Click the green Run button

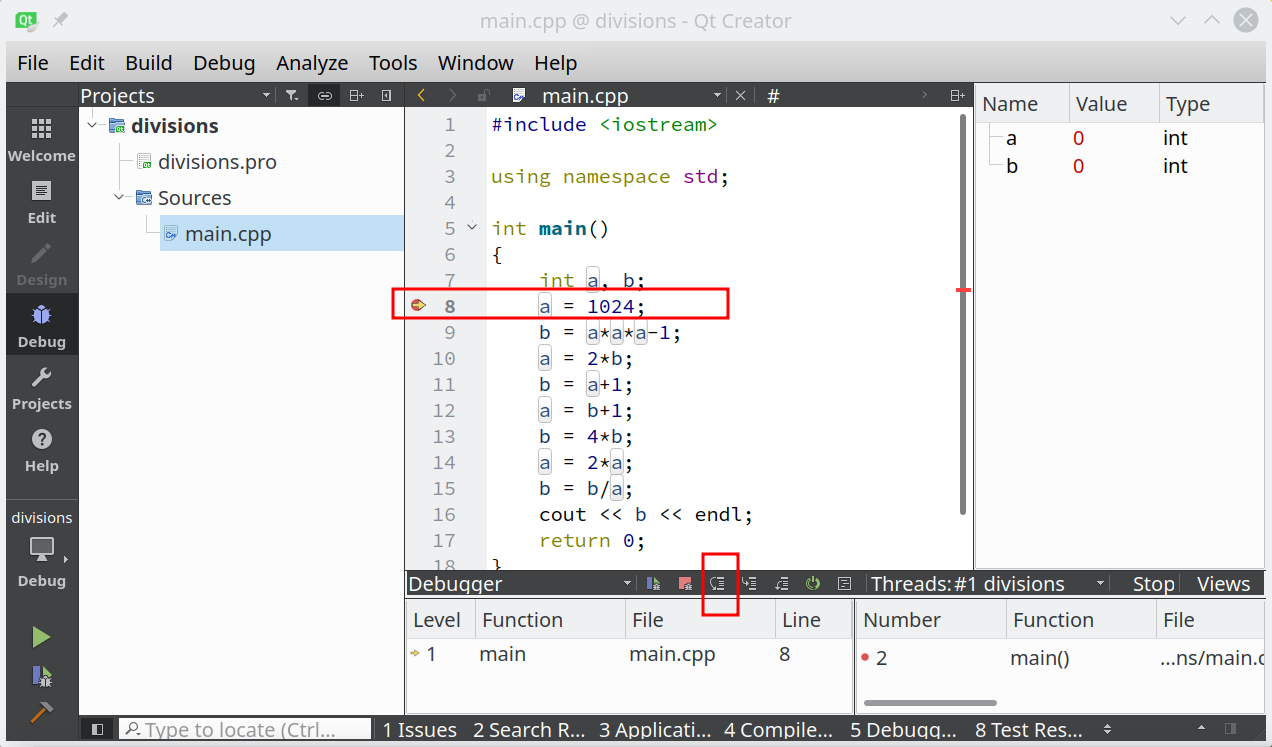coord(41,637)
